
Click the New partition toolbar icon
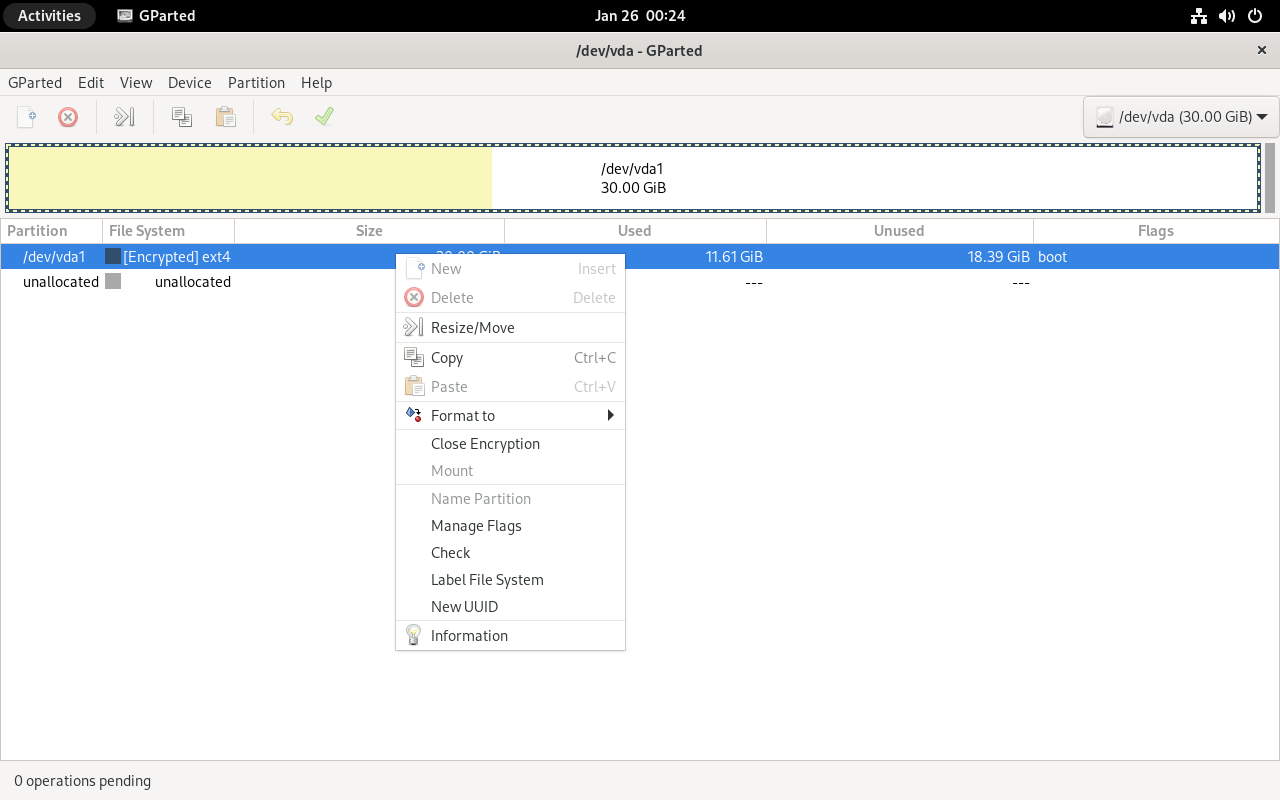pos(27,117)
